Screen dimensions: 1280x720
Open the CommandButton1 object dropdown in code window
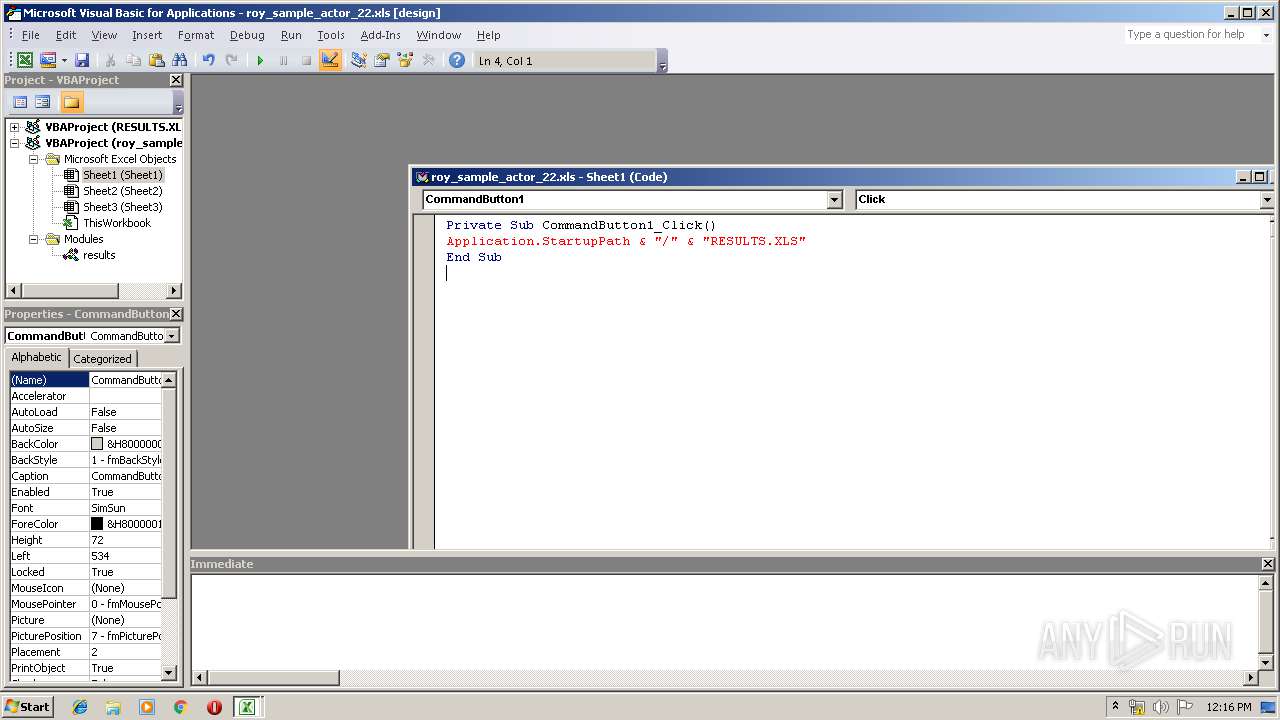coord(834,199)
